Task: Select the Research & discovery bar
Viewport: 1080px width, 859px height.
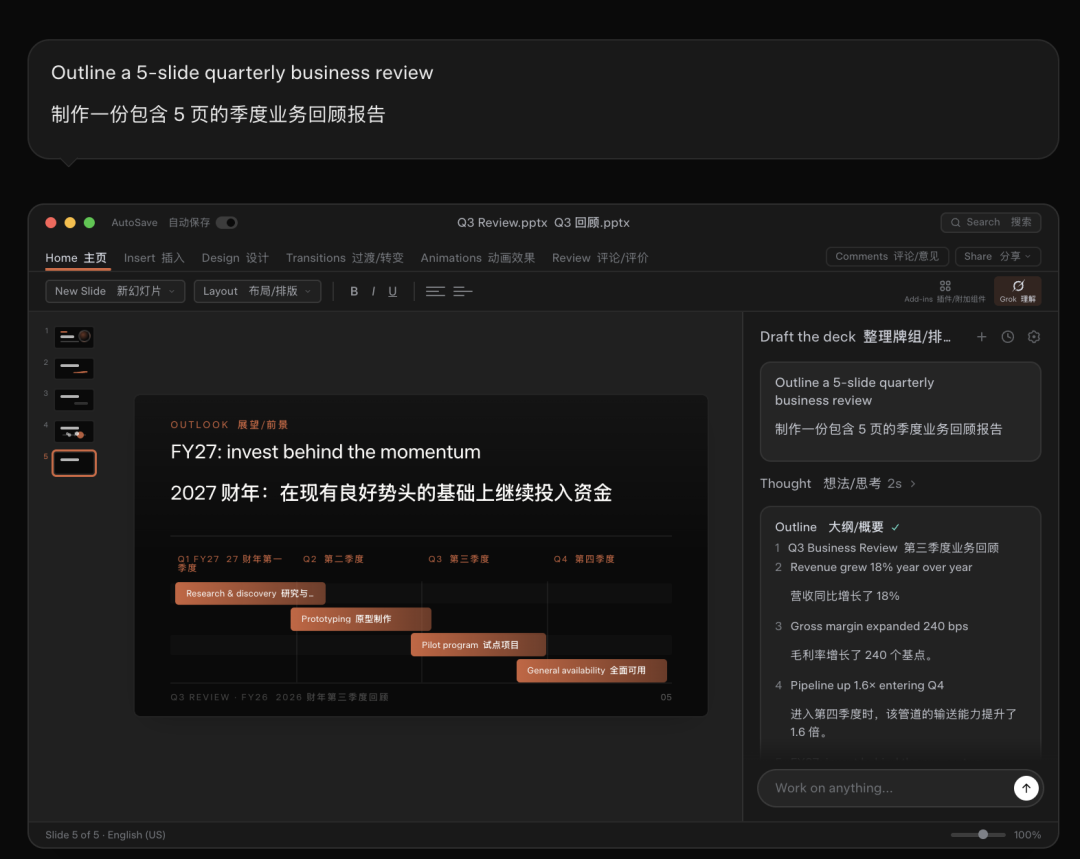Action: [x=250, y=593]
